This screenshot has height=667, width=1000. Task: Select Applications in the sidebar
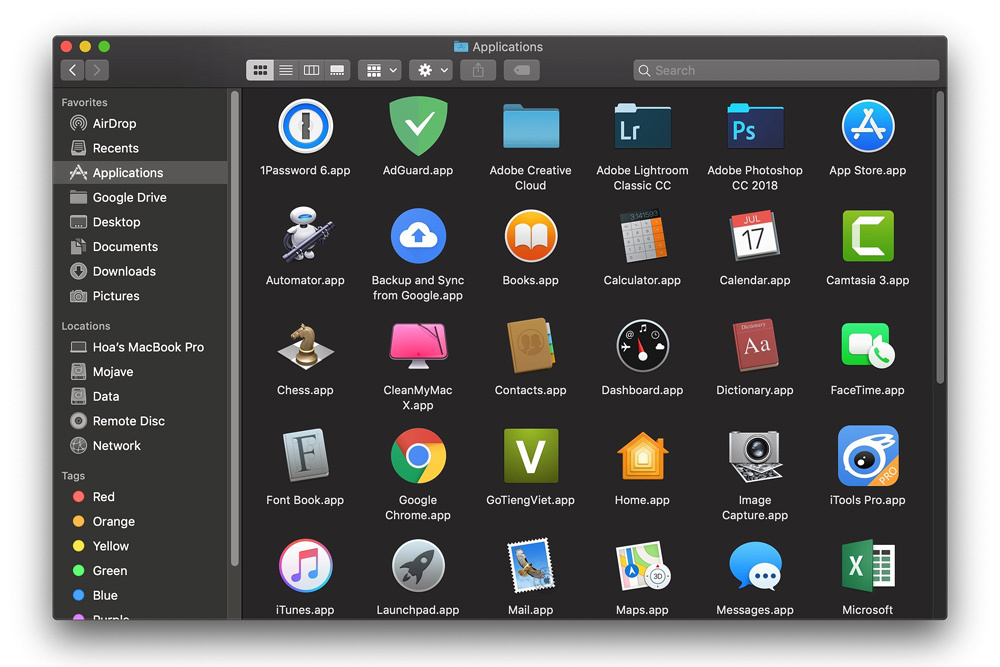140,173
